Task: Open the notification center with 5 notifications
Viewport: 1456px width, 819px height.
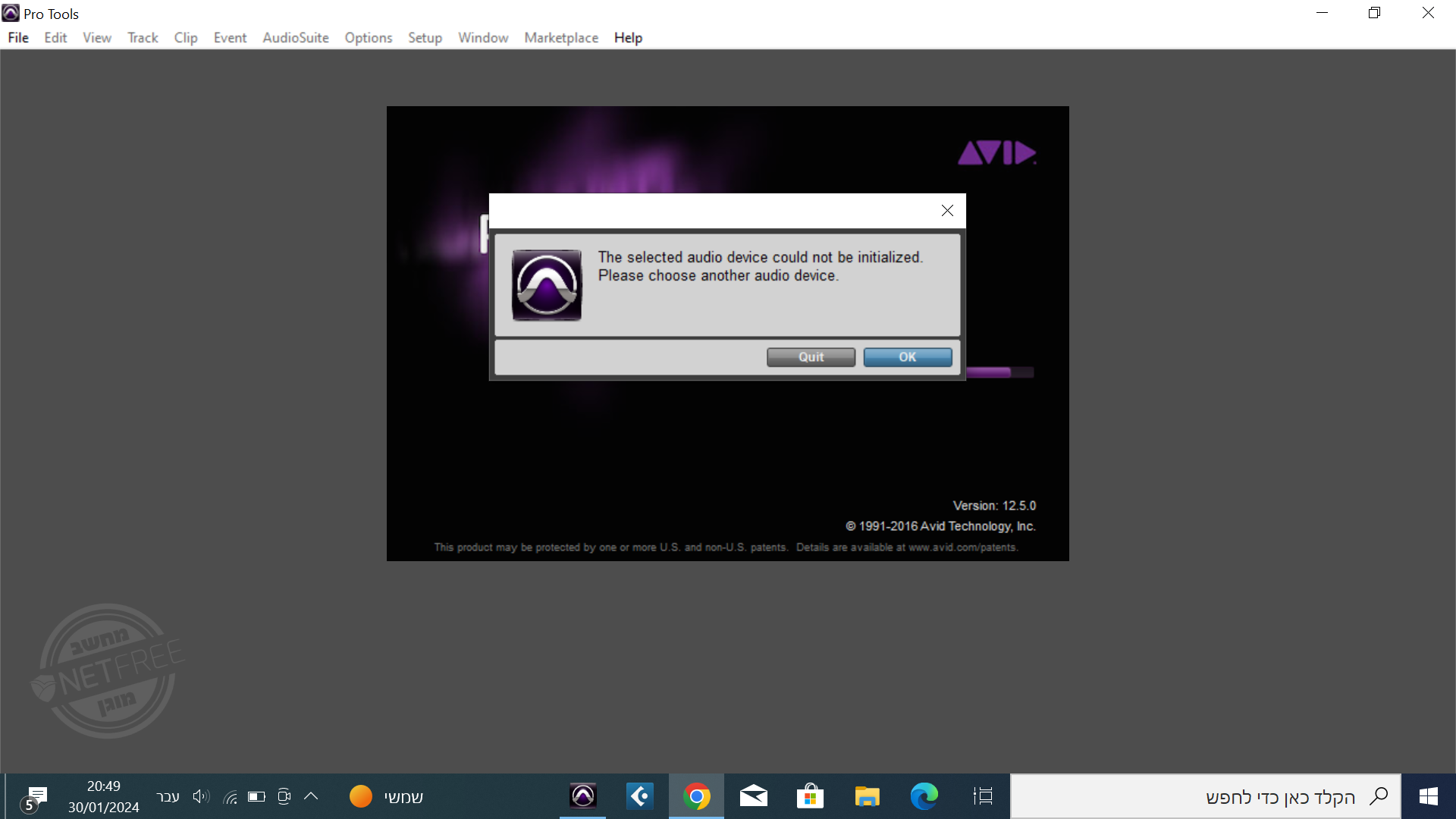Action: click(35, 798)
